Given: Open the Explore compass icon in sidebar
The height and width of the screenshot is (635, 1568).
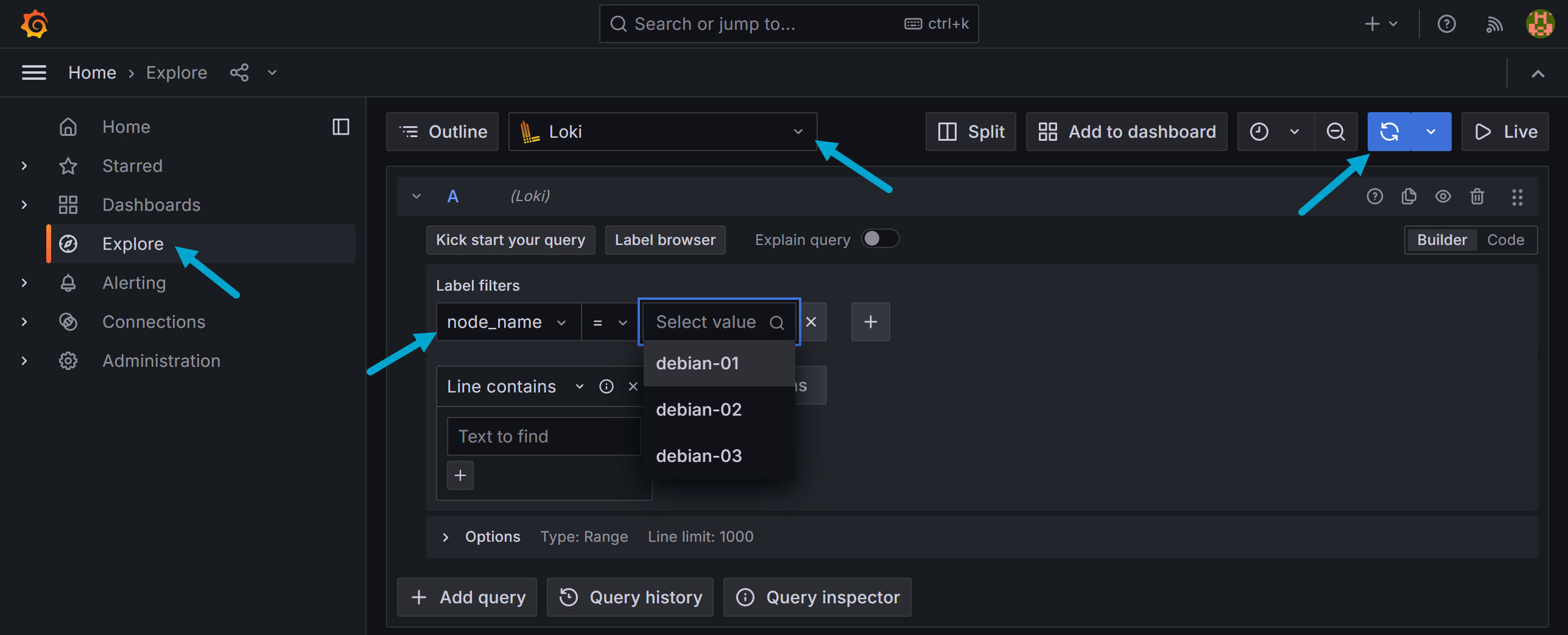Looking at the screenshot, I should [68, 244].
